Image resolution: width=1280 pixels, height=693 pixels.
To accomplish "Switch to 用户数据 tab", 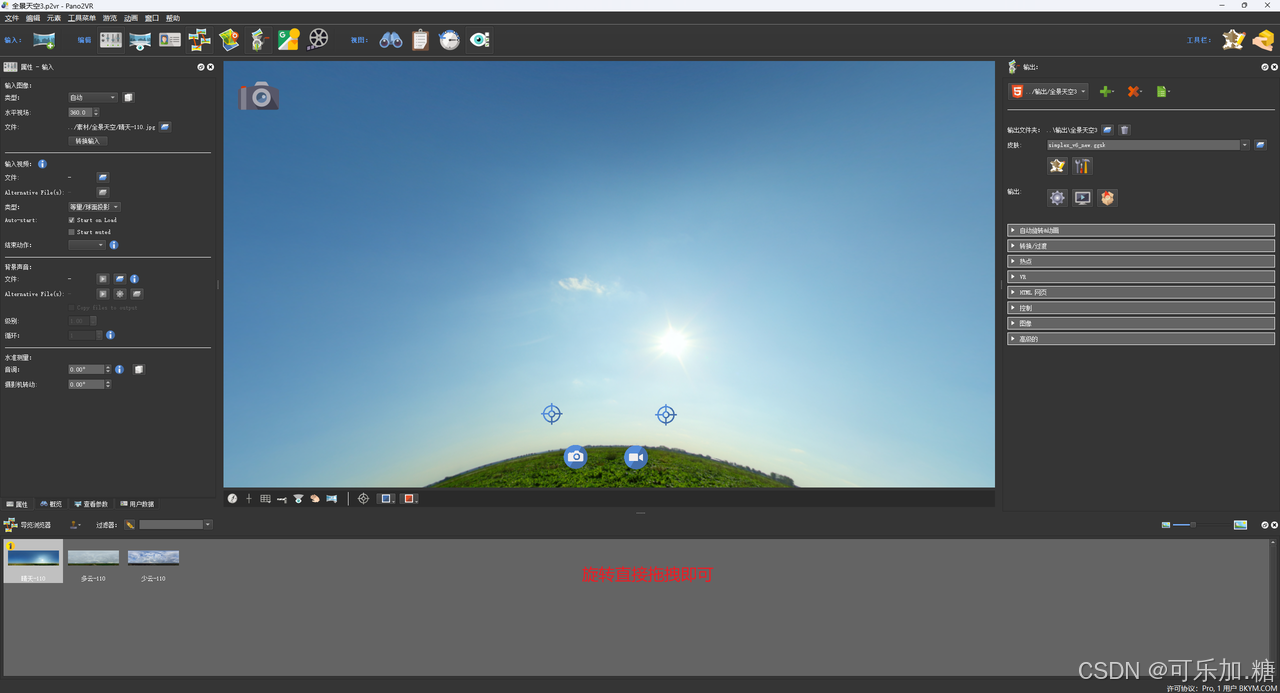I will click(x=137, y=504).
